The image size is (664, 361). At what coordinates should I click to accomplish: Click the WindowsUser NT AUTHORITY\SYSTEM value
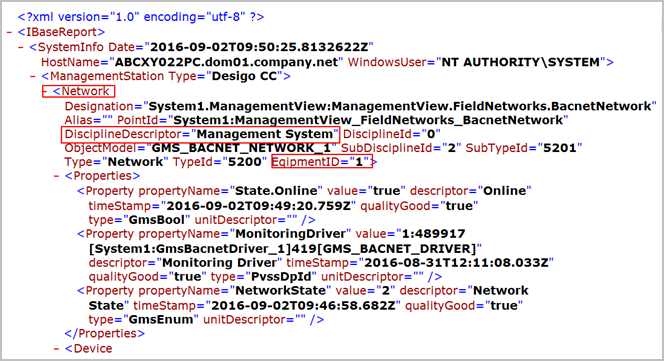(520, 62)
